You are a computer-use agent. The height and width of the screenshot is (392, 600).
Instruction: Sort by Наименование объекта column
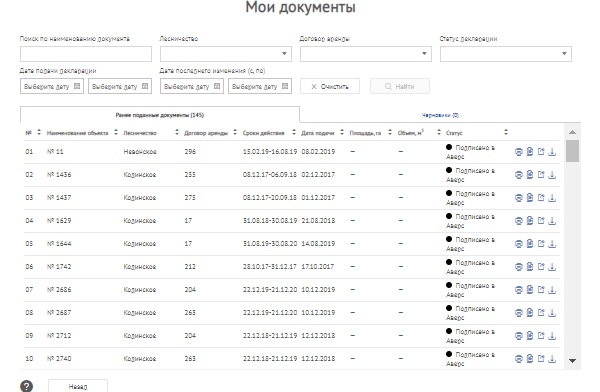pos(116,132)
